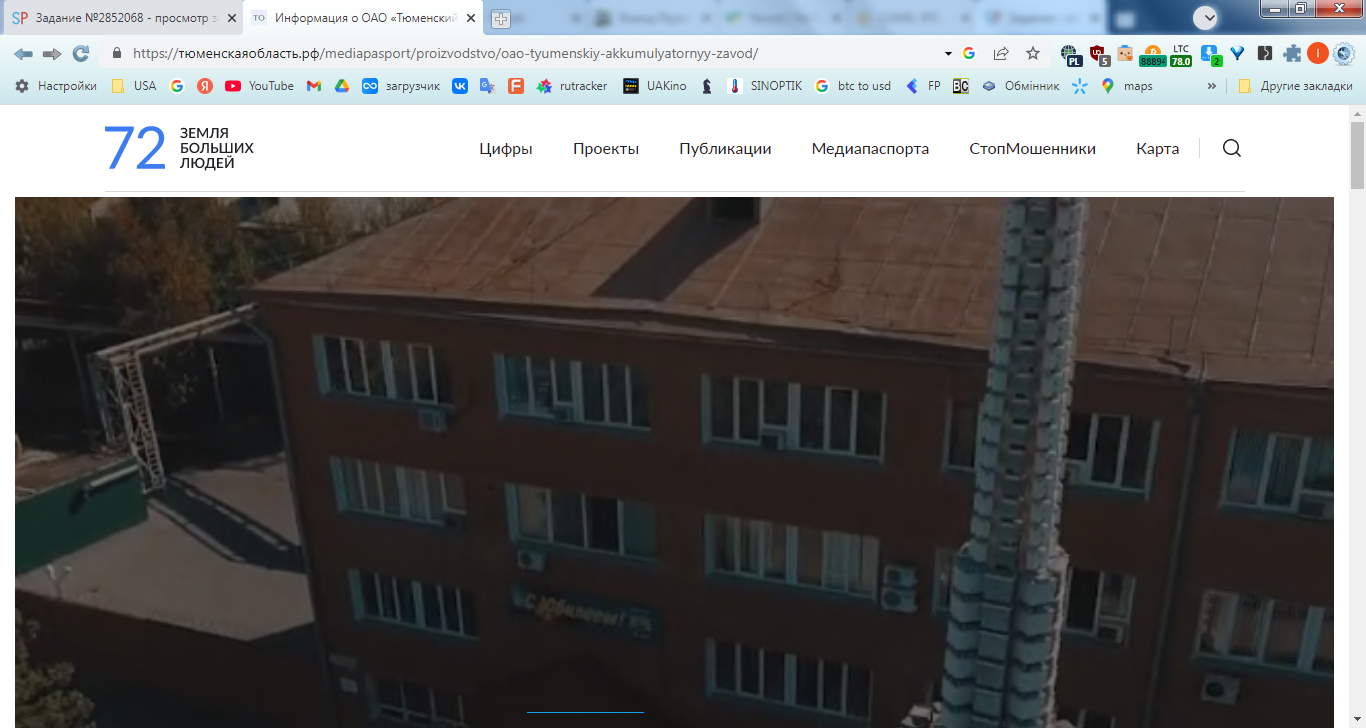Open the orange profile avatar
Viewport: 1366px width, 728px height.
click(1318, 53)
